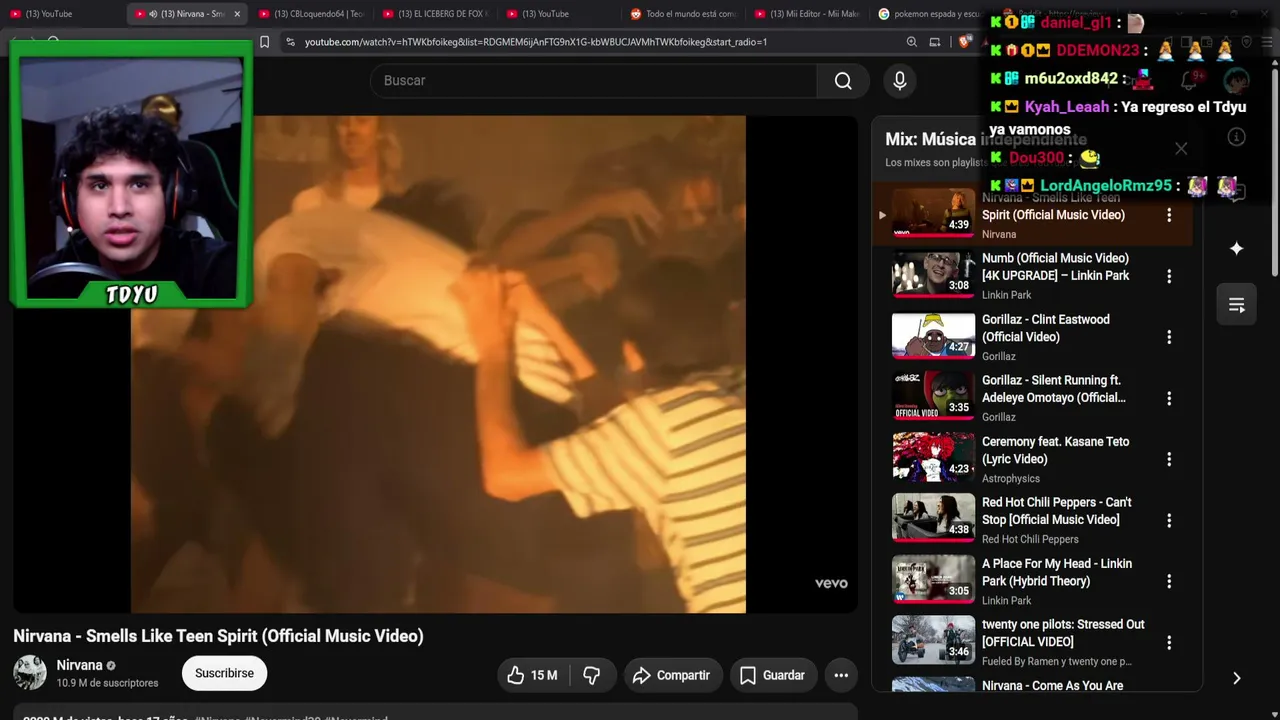Click the music video player area
The image size is (1280, 720).
pyautogui.click(x=438, y=364)
